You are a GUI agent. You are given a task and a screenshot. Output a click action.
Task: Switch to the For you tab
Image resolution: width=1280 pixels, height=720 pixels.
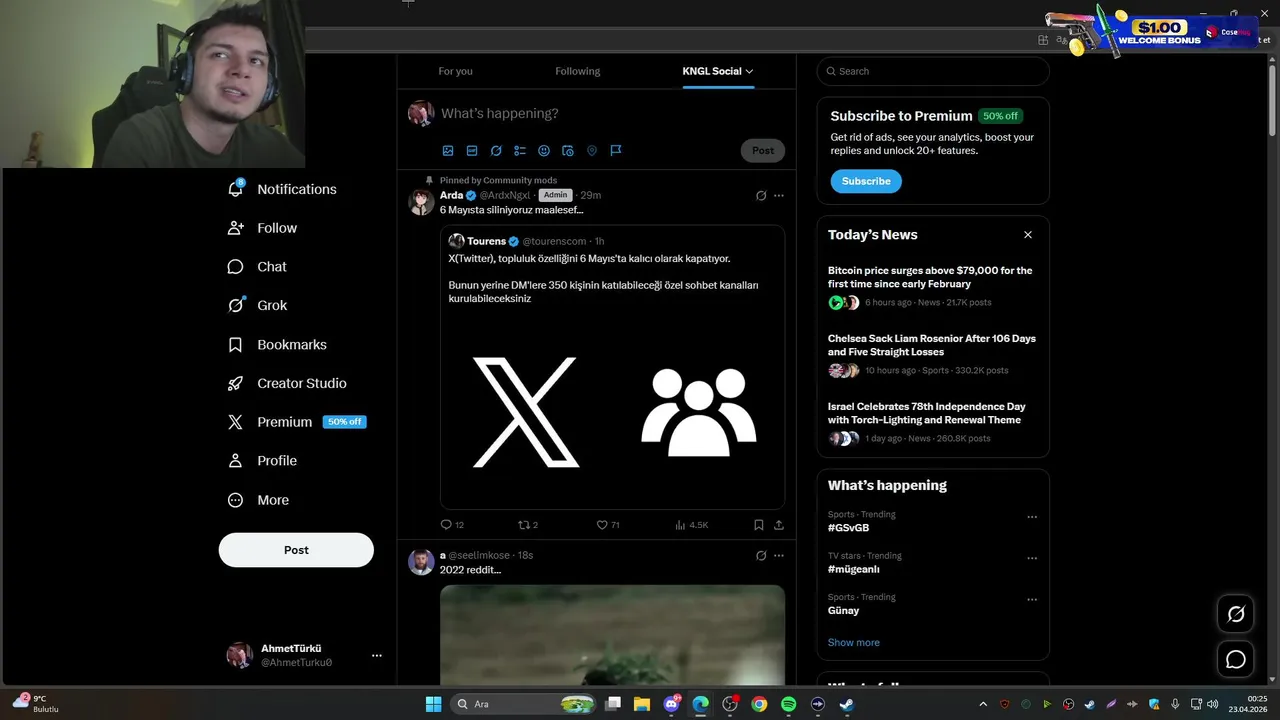(455, 71)
